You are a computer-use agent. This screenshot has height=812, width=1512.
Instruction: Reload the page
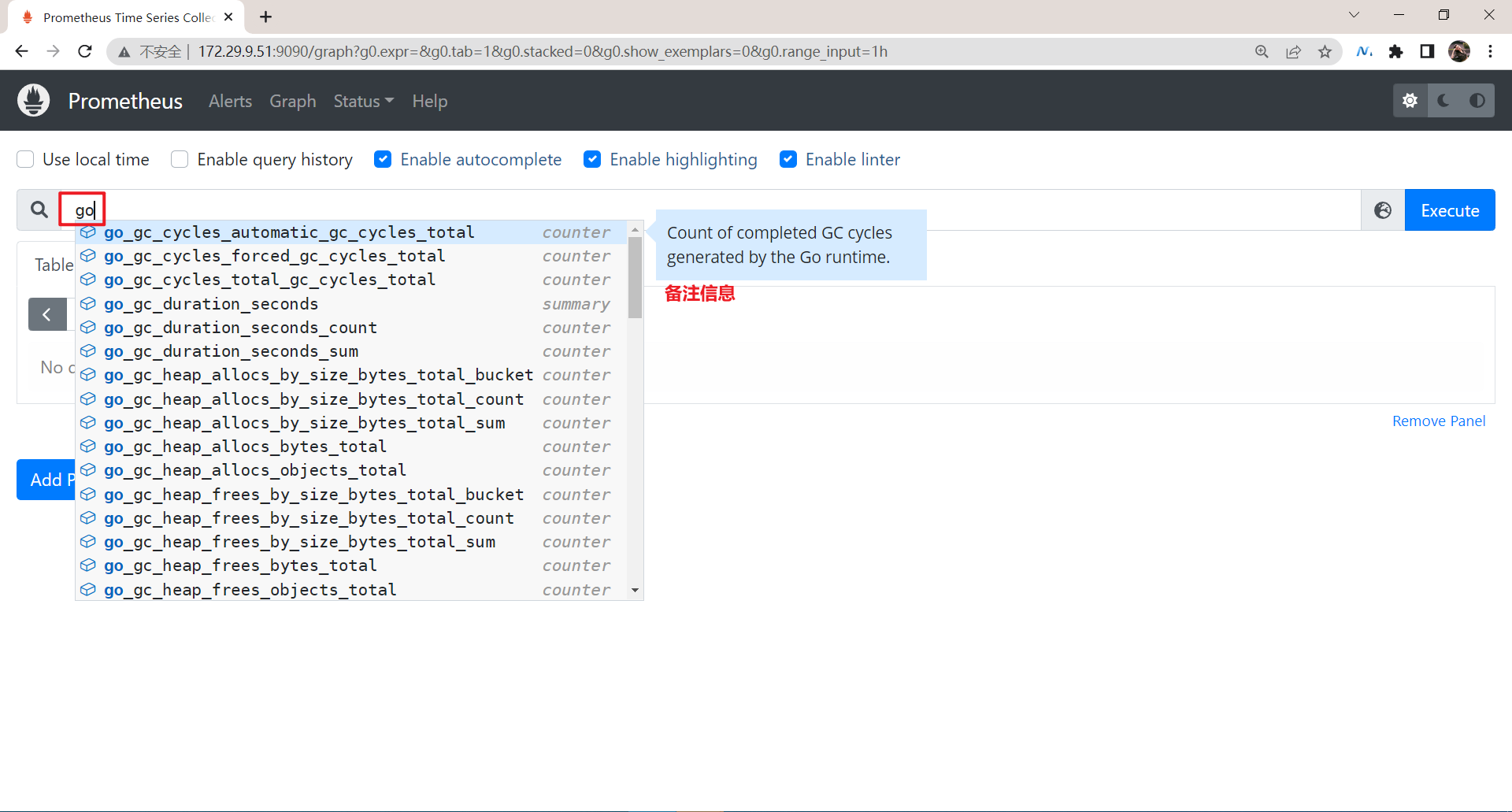coord(85,51)
